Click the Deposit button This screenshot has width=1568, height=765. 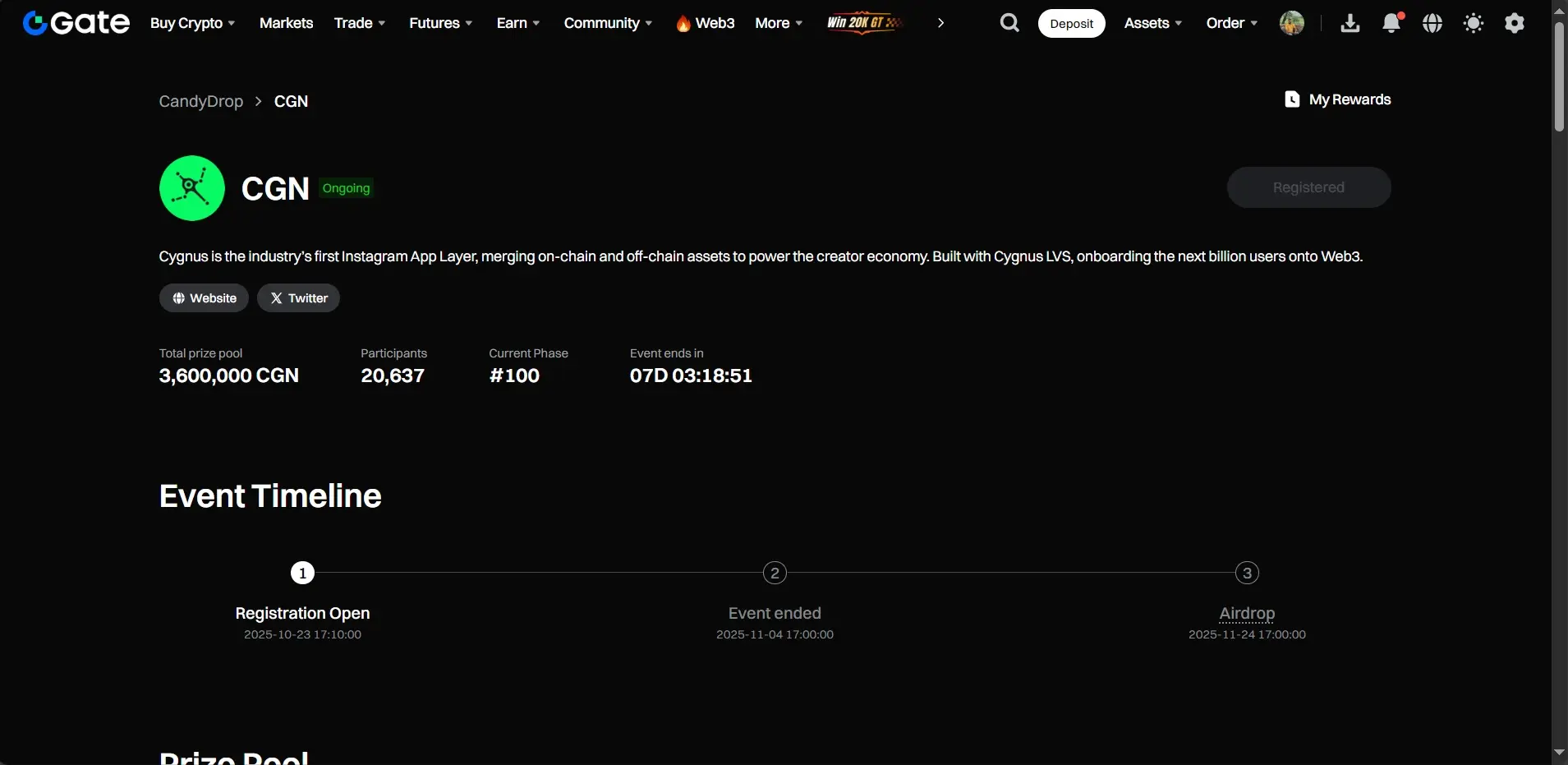(x=1072, y=23)
